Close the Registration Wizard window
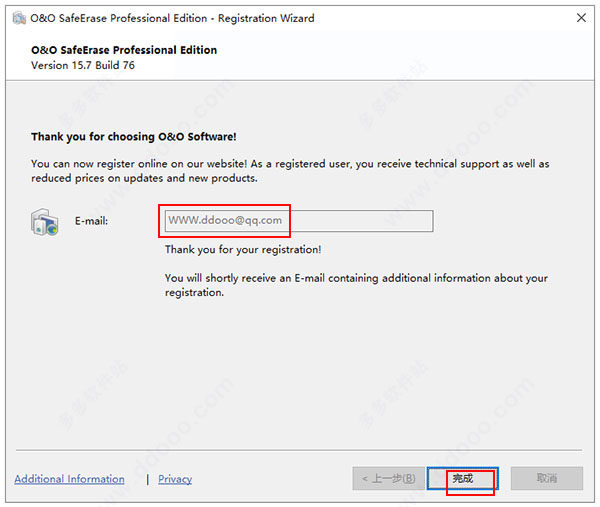 tap(581, 18)
